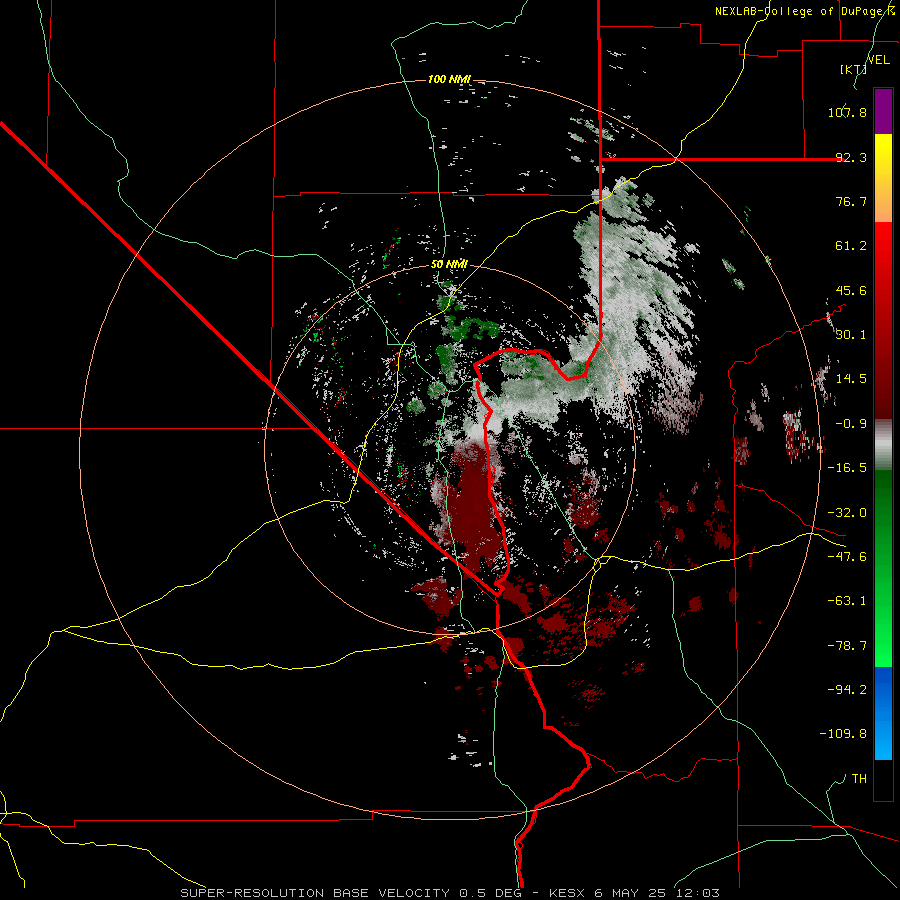Select the -47.6 velocity scale value
Screen dimensions: 900x900
click(847, 557)
